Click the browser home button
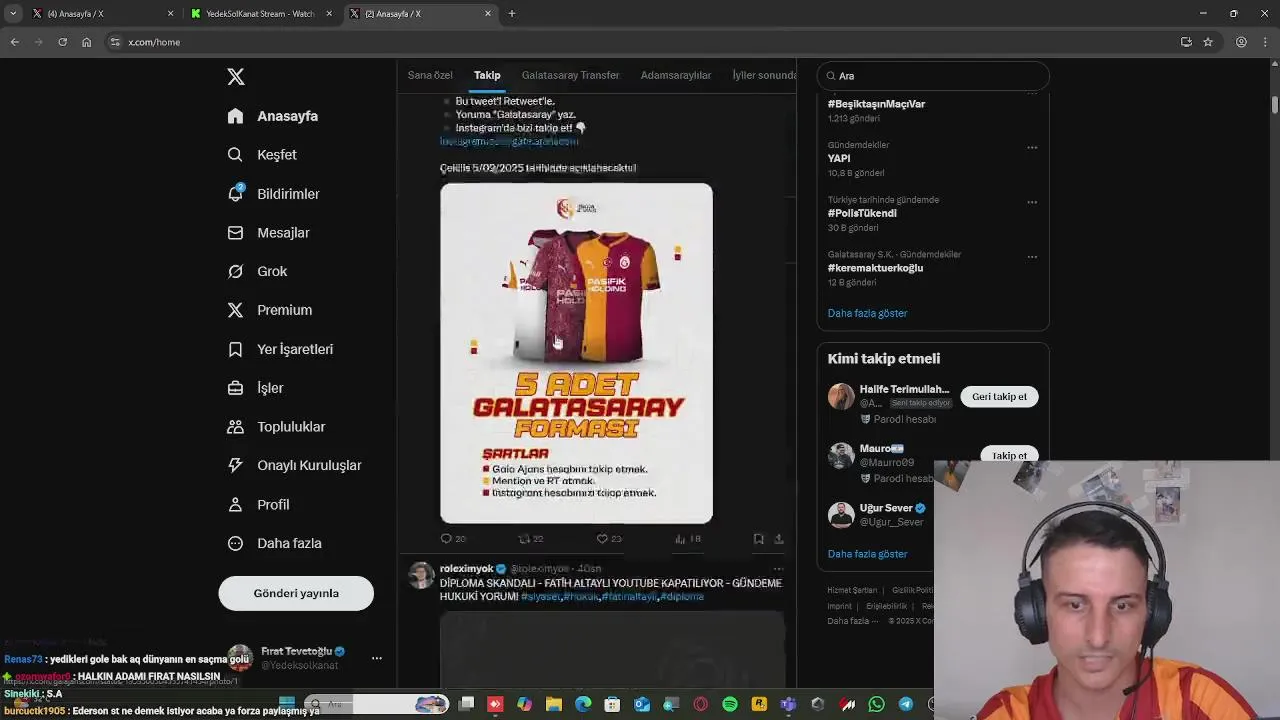The width and height of the screenshot is (1280, 720). tap(86, 42)
